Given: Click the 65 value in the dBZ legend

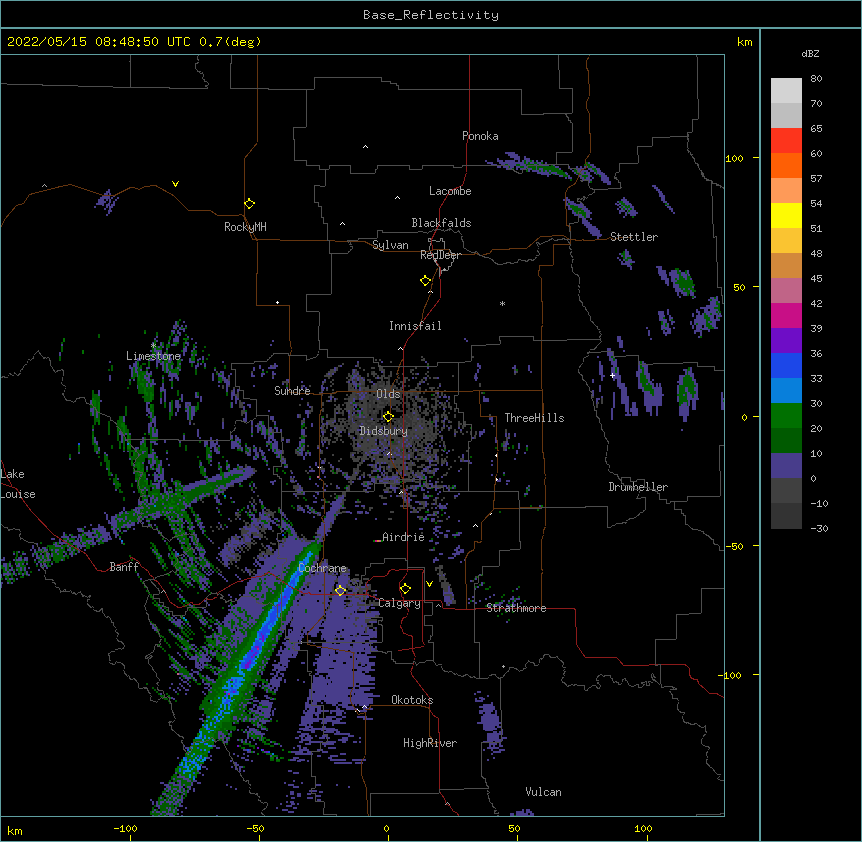Looking at the screenshot, I should coord(816,129).
